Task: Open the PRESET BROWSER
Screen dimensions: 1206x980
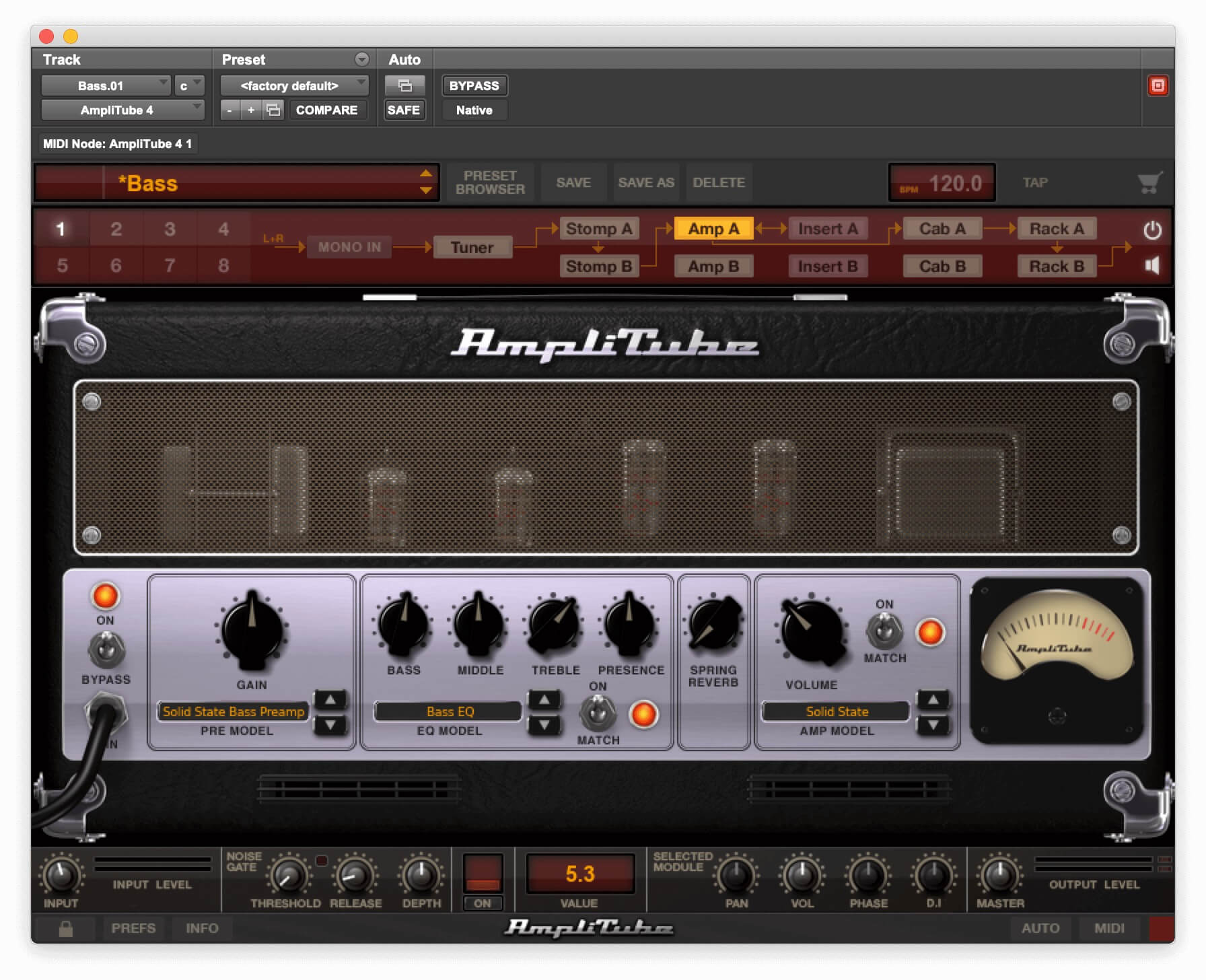Action: tap(490, 182)
